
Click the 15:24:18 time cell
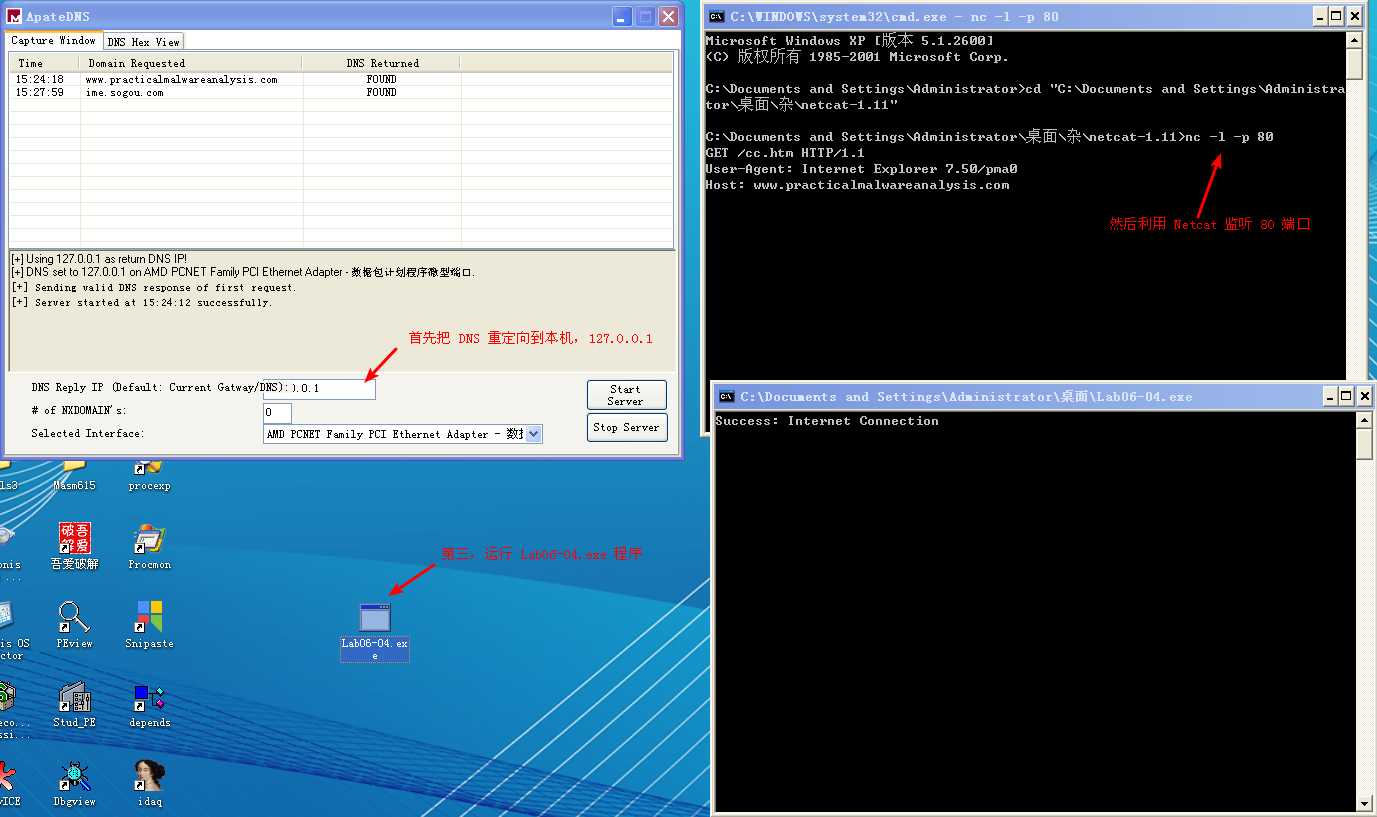pyautogui.click(x=40, y=79)
